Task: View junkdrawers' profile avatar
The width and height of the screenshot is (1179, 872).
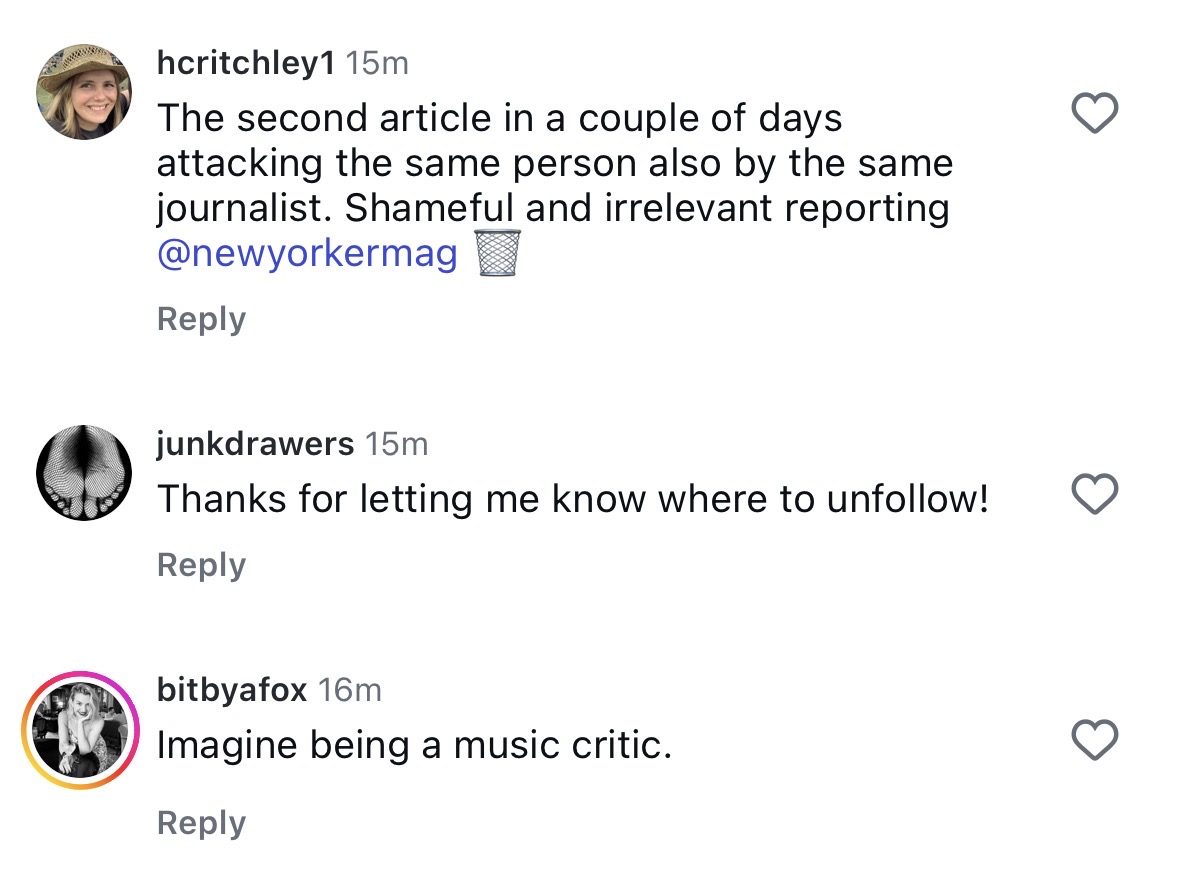Action: [84, 472]
